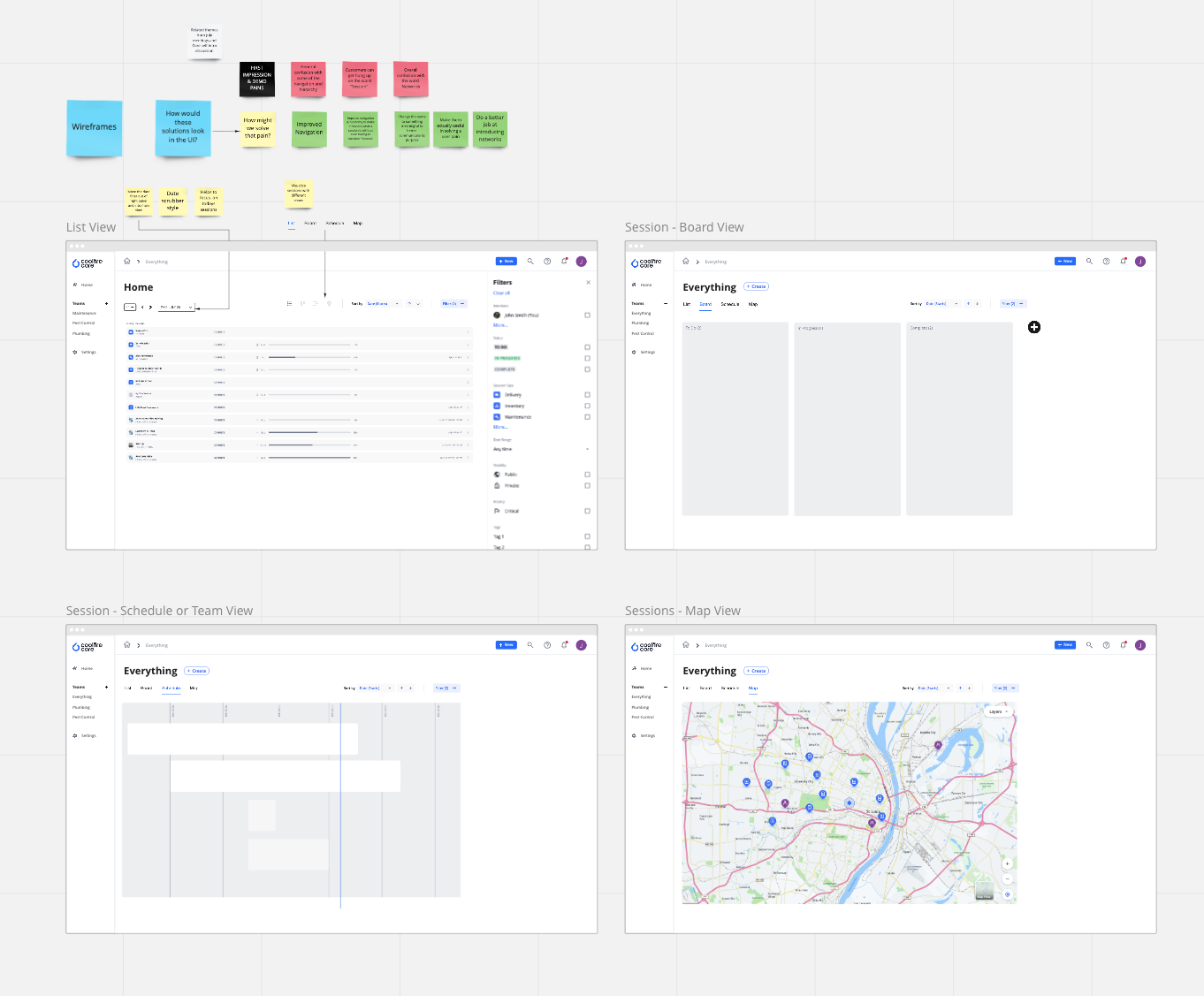Check the John Smith (You) member filter

[587, 316]
